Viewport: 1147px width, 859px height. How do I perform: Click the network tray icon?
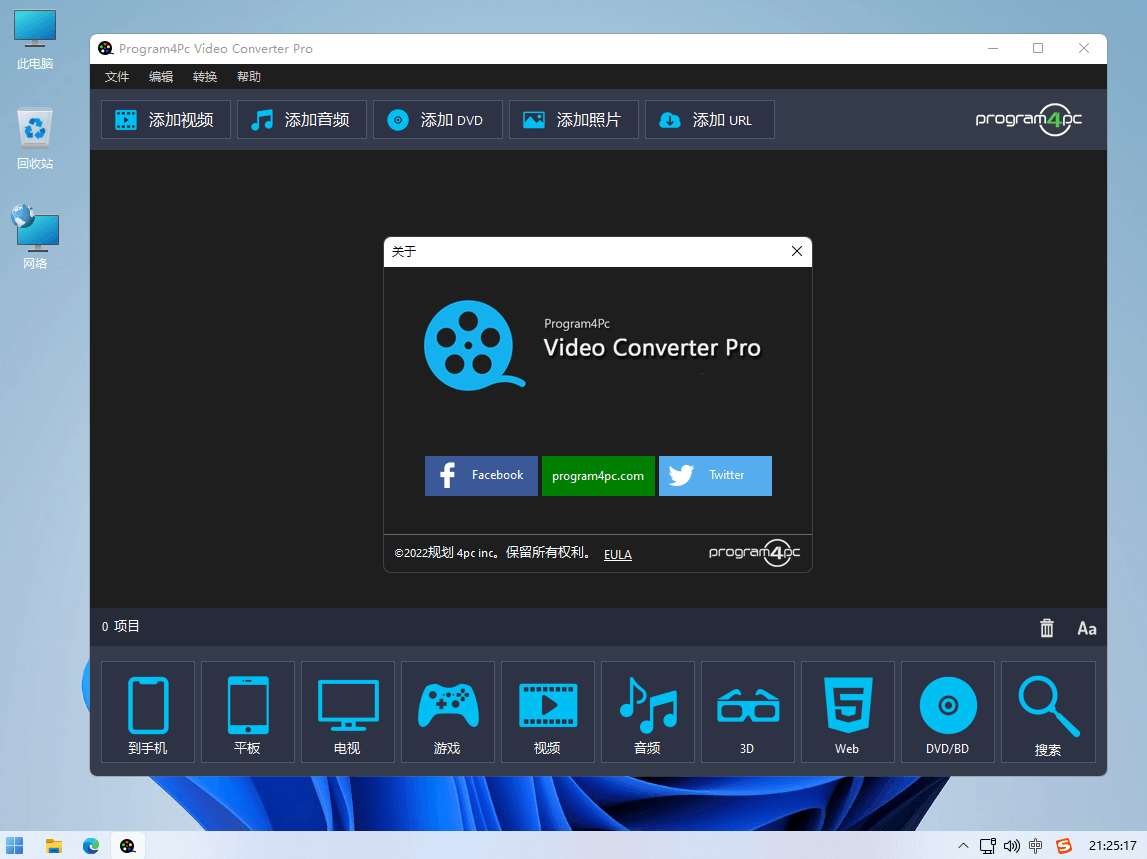[988, 846]
